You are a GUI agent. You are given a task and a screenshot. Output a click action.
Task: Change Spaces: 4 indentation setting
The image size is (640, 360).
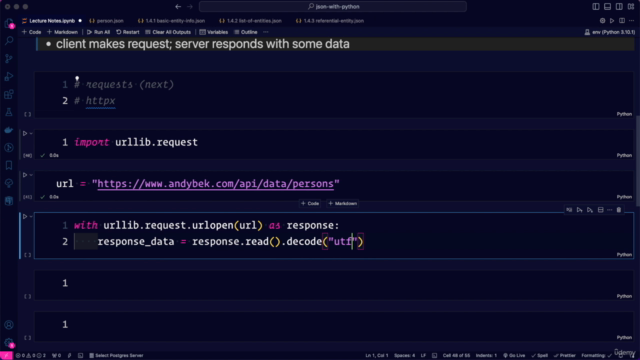pyautogui.click(x=404, y=356)
